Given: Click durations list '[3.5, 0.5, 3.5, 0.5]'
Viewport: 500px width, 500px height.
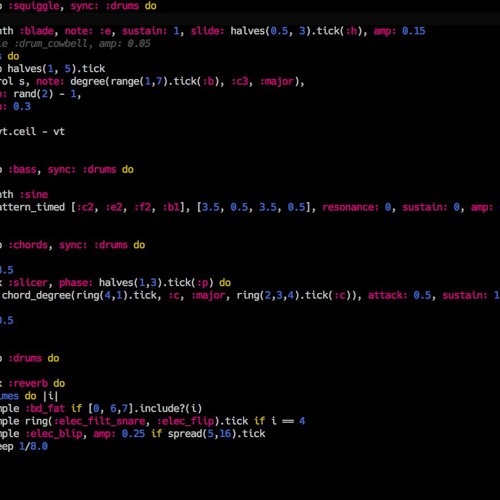Looking at the screenshot, I should (254, 207).
